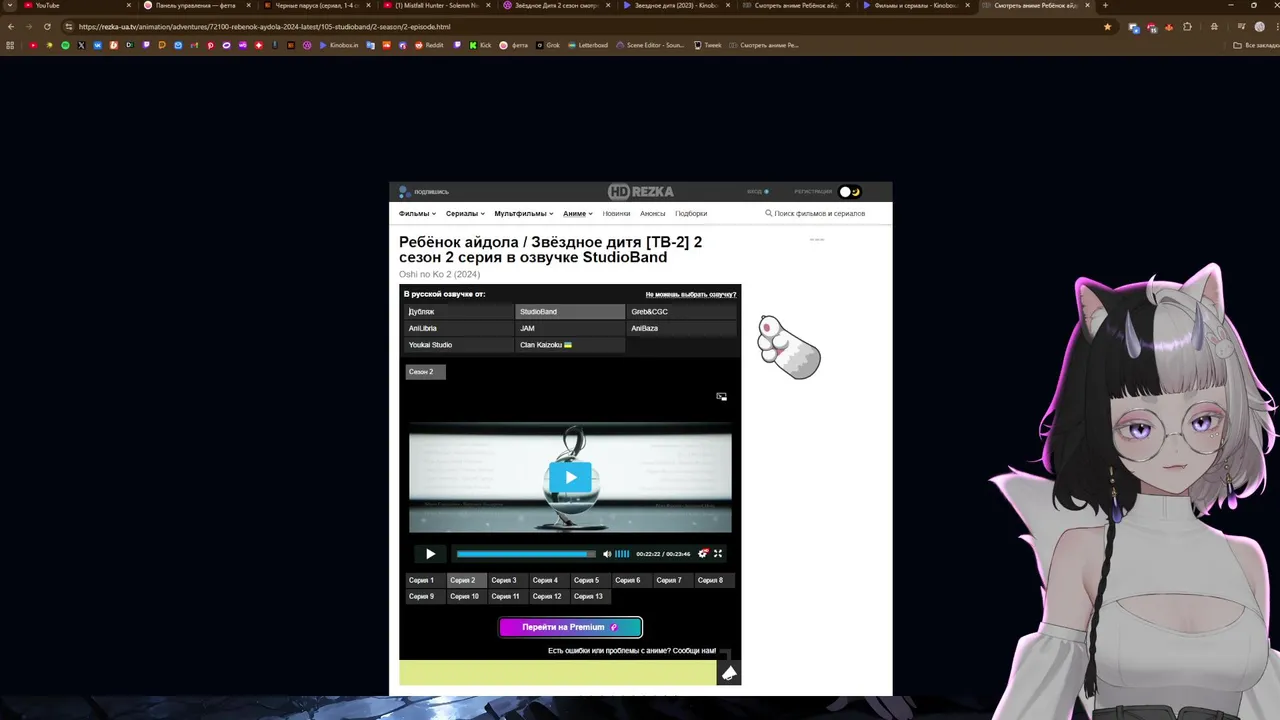Image resolution: width=1280 pixels, height=720 pixels.
Task: Click the megaphone report icon
Action: click(729, 673)
